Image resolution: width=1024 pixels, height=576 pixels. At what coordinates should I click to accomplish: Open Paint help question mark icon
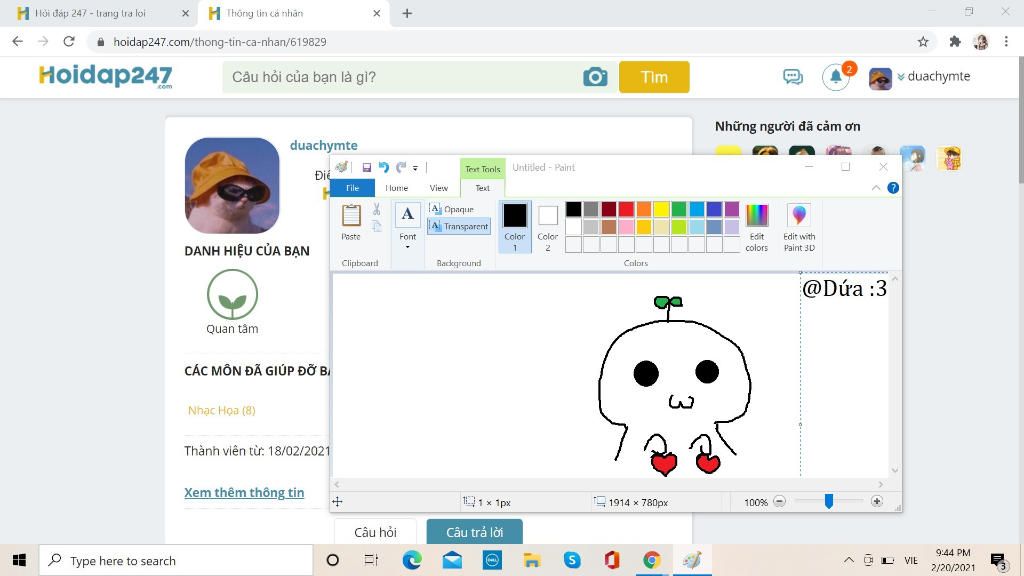pos(893,188)
